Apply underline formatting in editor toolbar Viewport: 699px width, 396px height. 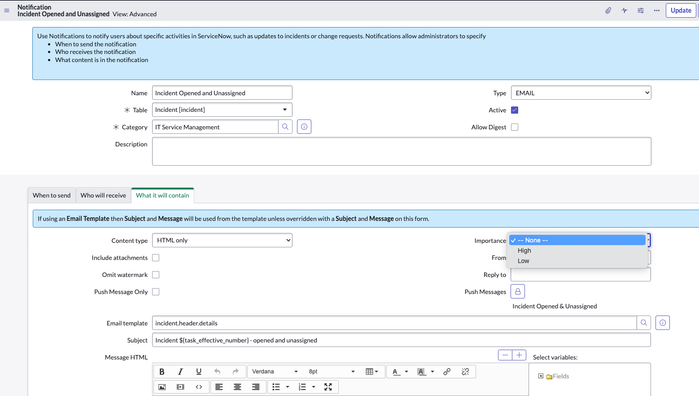coord(198,371)
